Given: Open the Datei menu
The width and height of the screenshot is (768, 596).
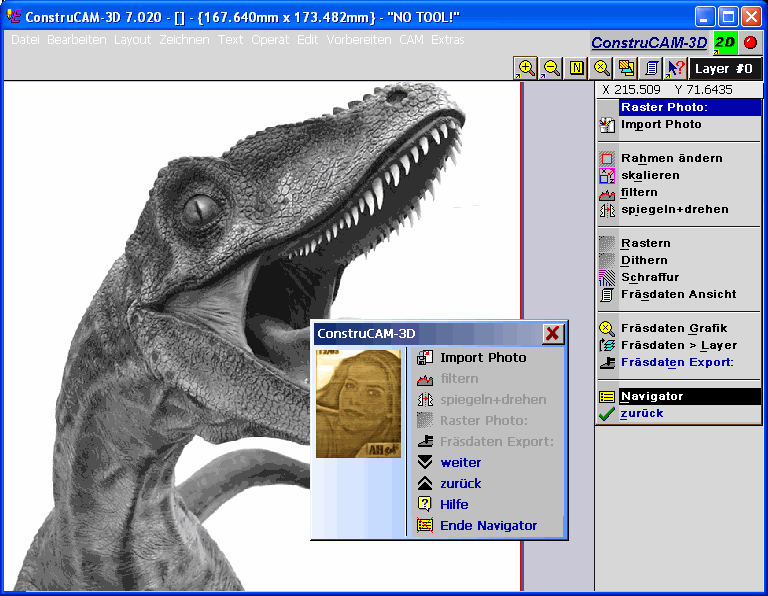Looking at the screenshot, I should click(x=25, y=40).
